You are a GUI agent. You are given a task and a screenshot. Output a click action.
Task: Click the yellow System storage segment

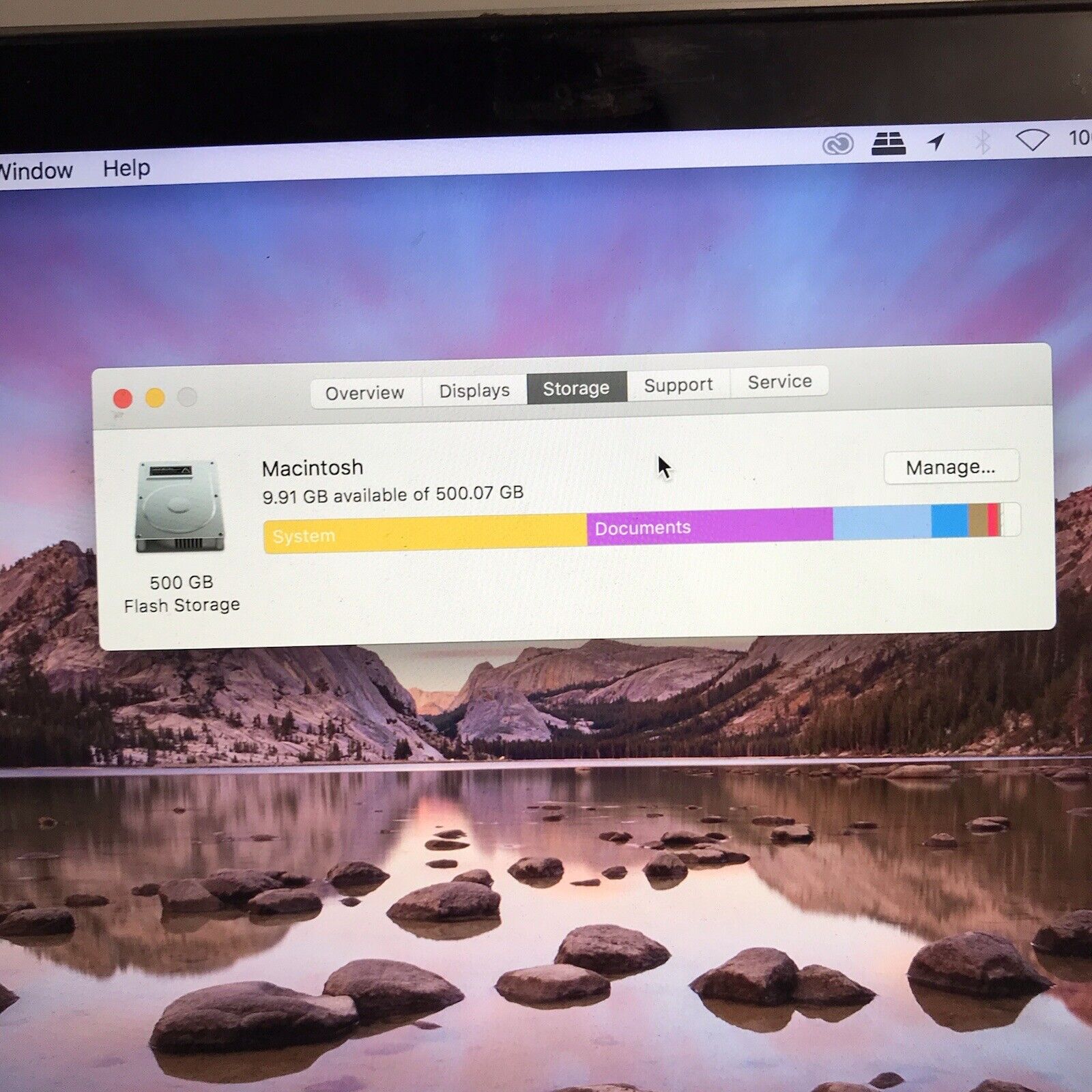coord(425,532)
